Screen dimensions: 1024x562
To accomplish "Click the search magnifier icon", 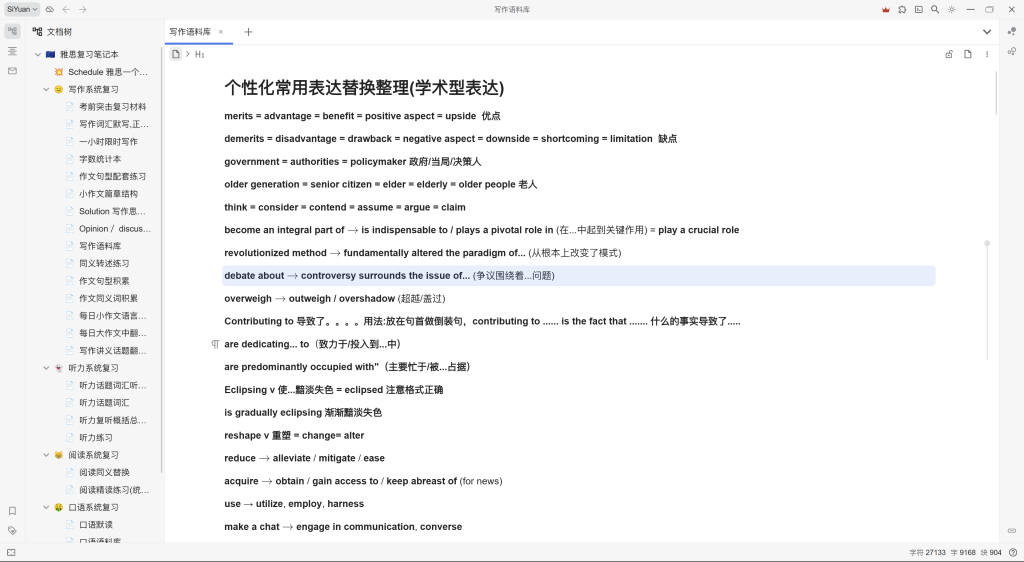I will (935, 9).
